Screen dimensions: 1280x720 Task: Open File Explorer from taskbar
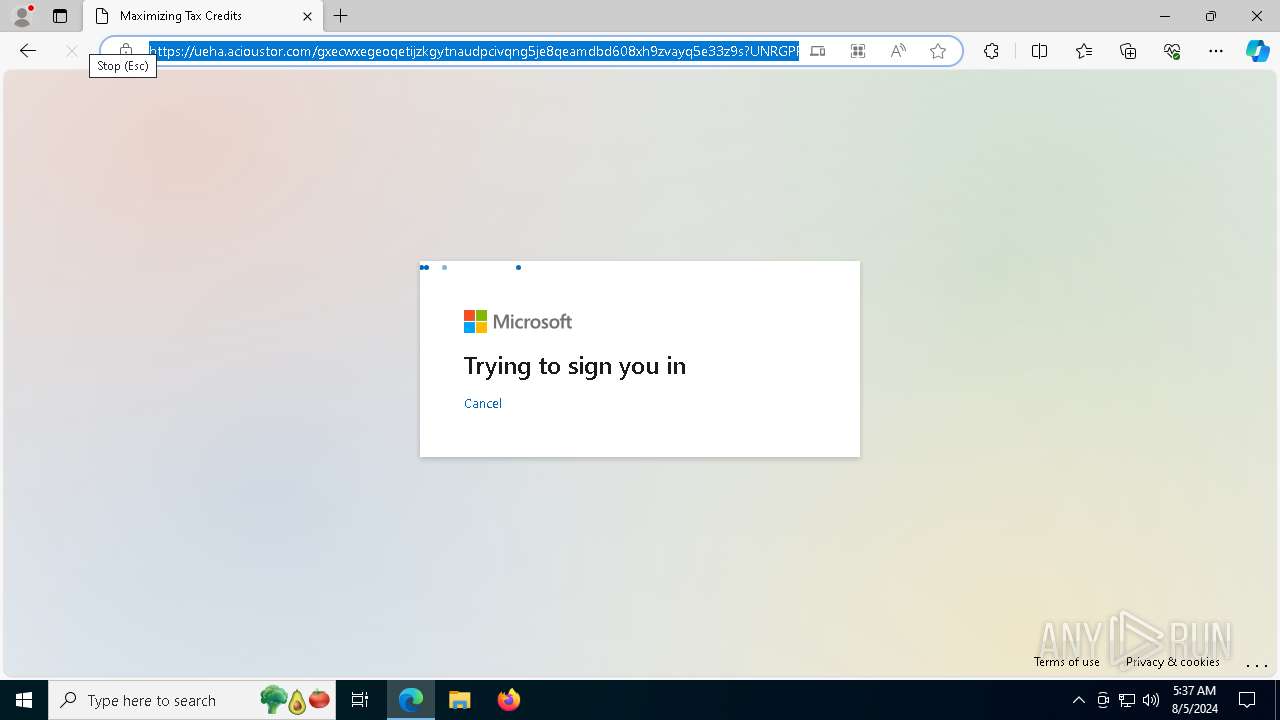(460, 700)
